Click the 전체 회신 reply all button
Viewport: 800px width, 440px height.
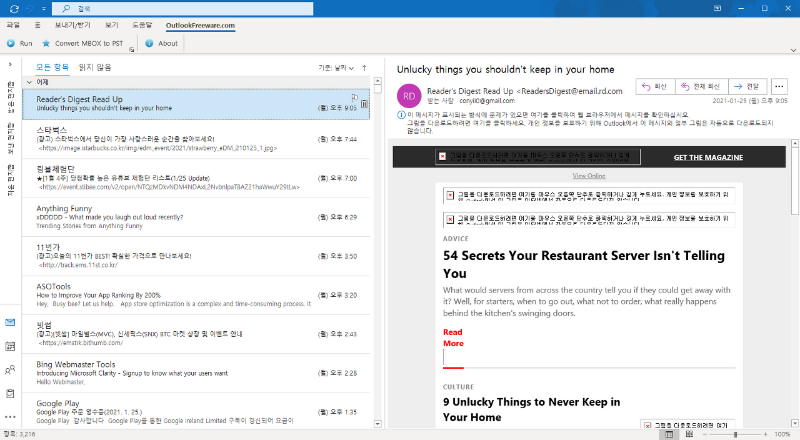point(702,86)
